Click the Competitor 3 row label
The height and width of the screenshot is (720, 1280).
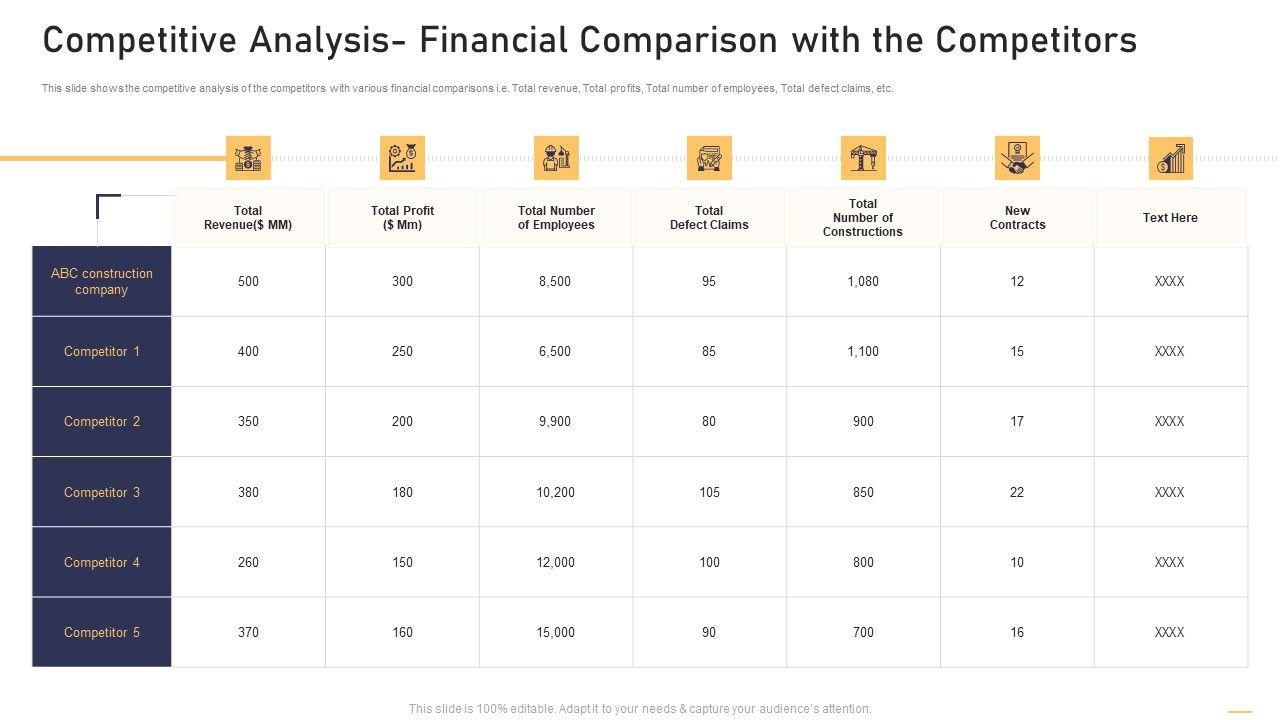(x=102, y=492)
